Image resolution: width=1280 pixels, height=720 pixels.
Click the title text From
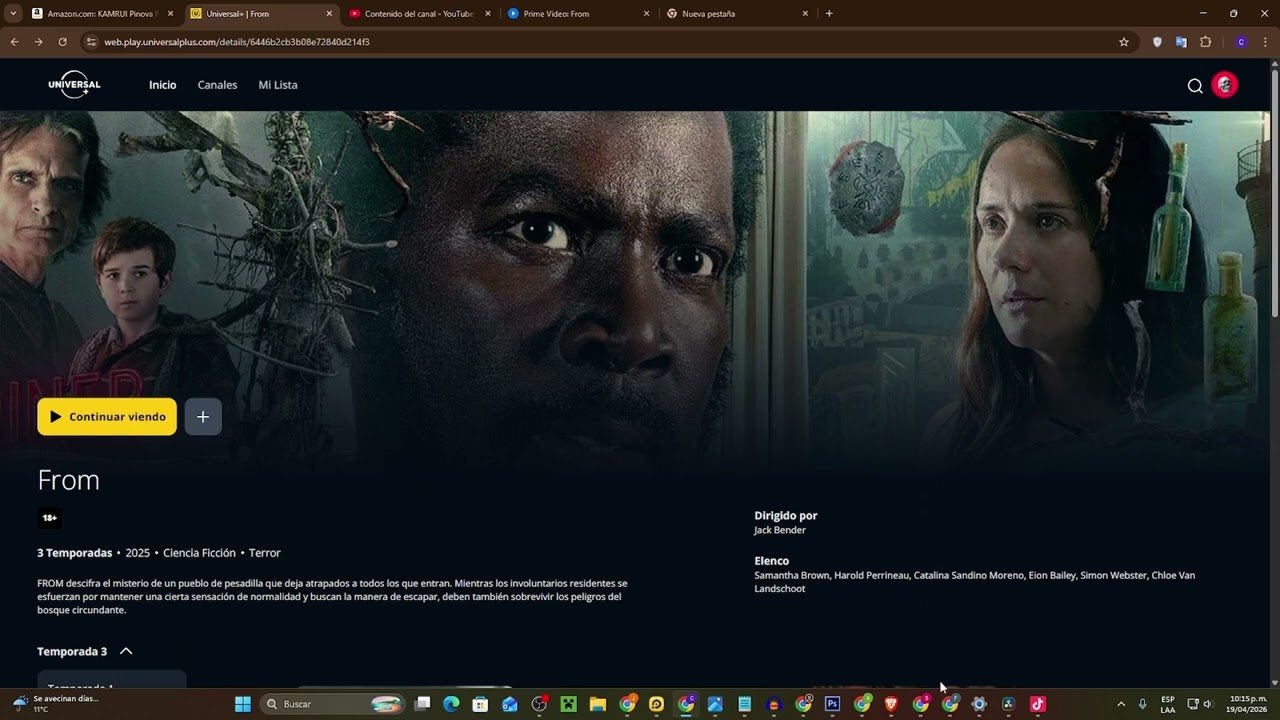[x=69, y=480]
